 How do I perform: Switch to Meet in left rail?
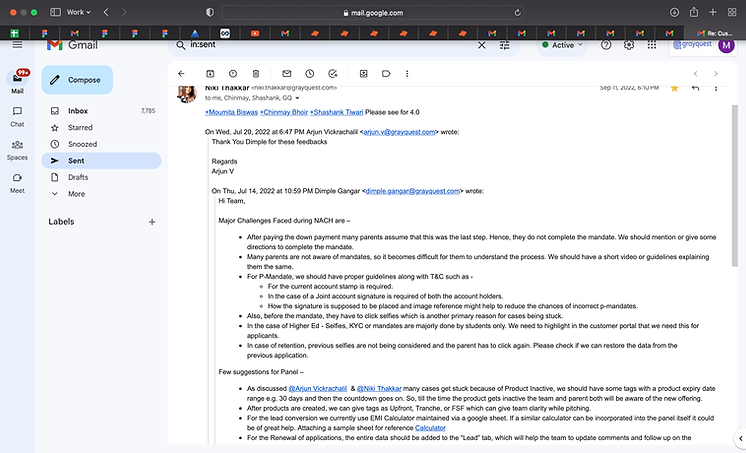pyautogui.click(x=17, y=183)
